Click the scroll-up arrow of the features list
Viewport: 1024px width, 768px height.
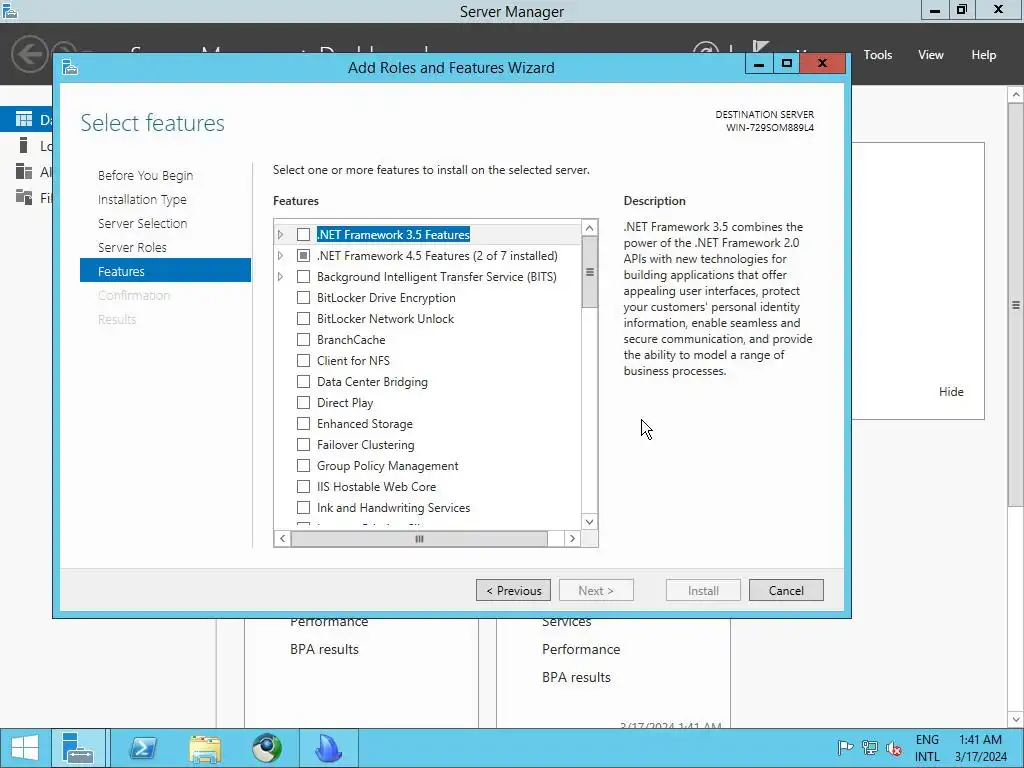click(589, 228)
